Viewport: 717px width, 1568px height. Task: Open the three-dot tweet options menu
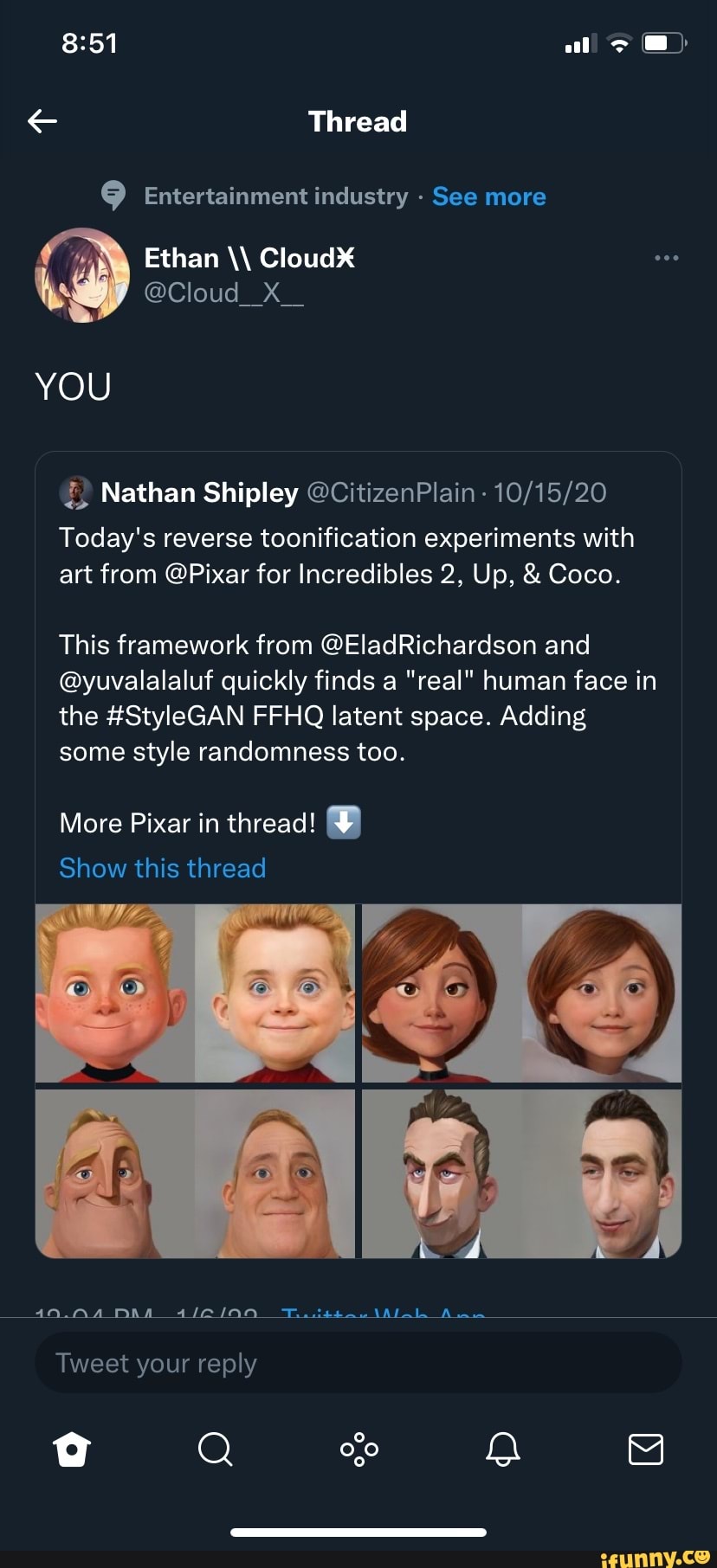666,258
